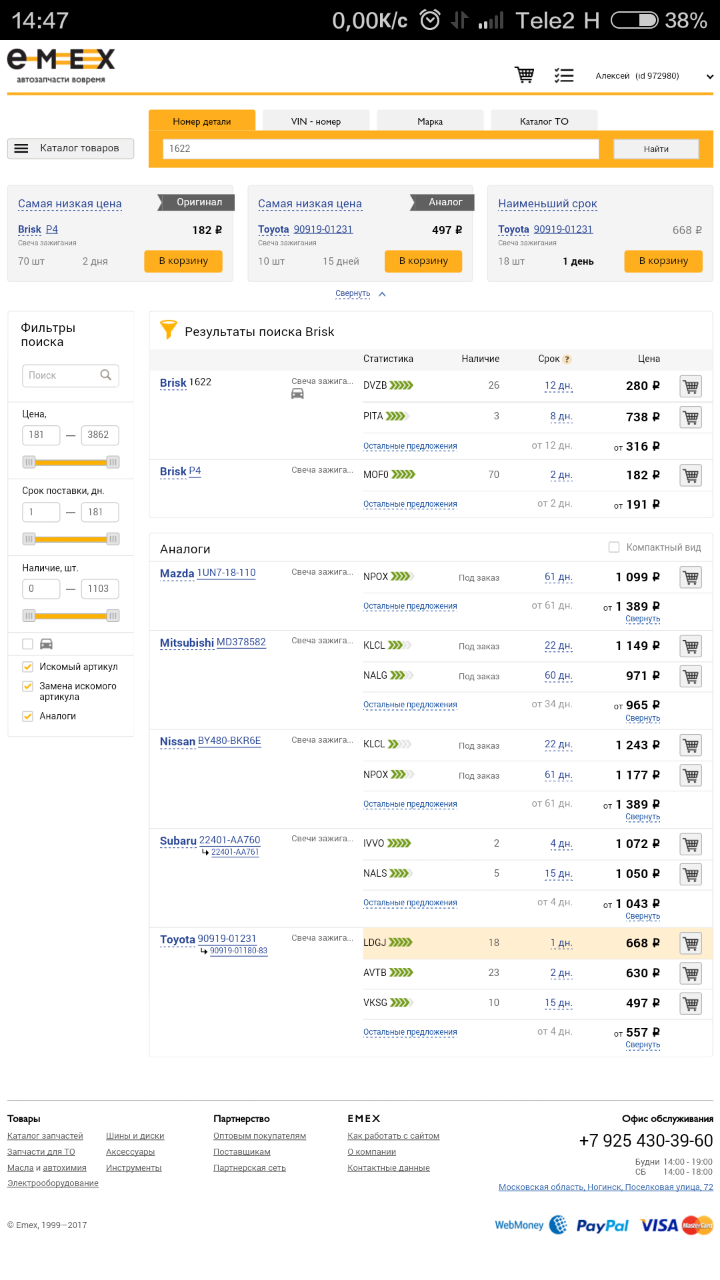Add the DVZB offer at 280 ₽ to cart

690,386
